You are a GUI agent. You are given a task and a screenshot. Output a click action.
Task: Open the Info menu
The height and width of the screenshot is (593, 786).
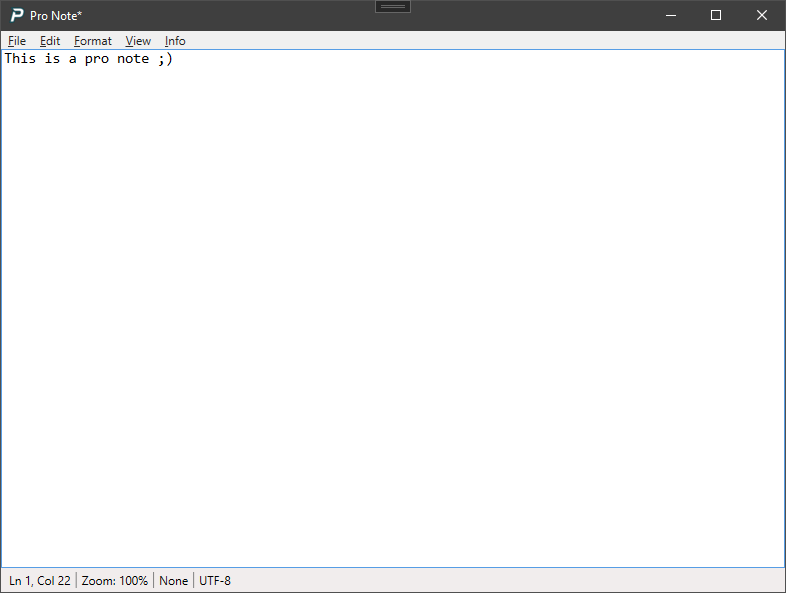tap(175, 41)
